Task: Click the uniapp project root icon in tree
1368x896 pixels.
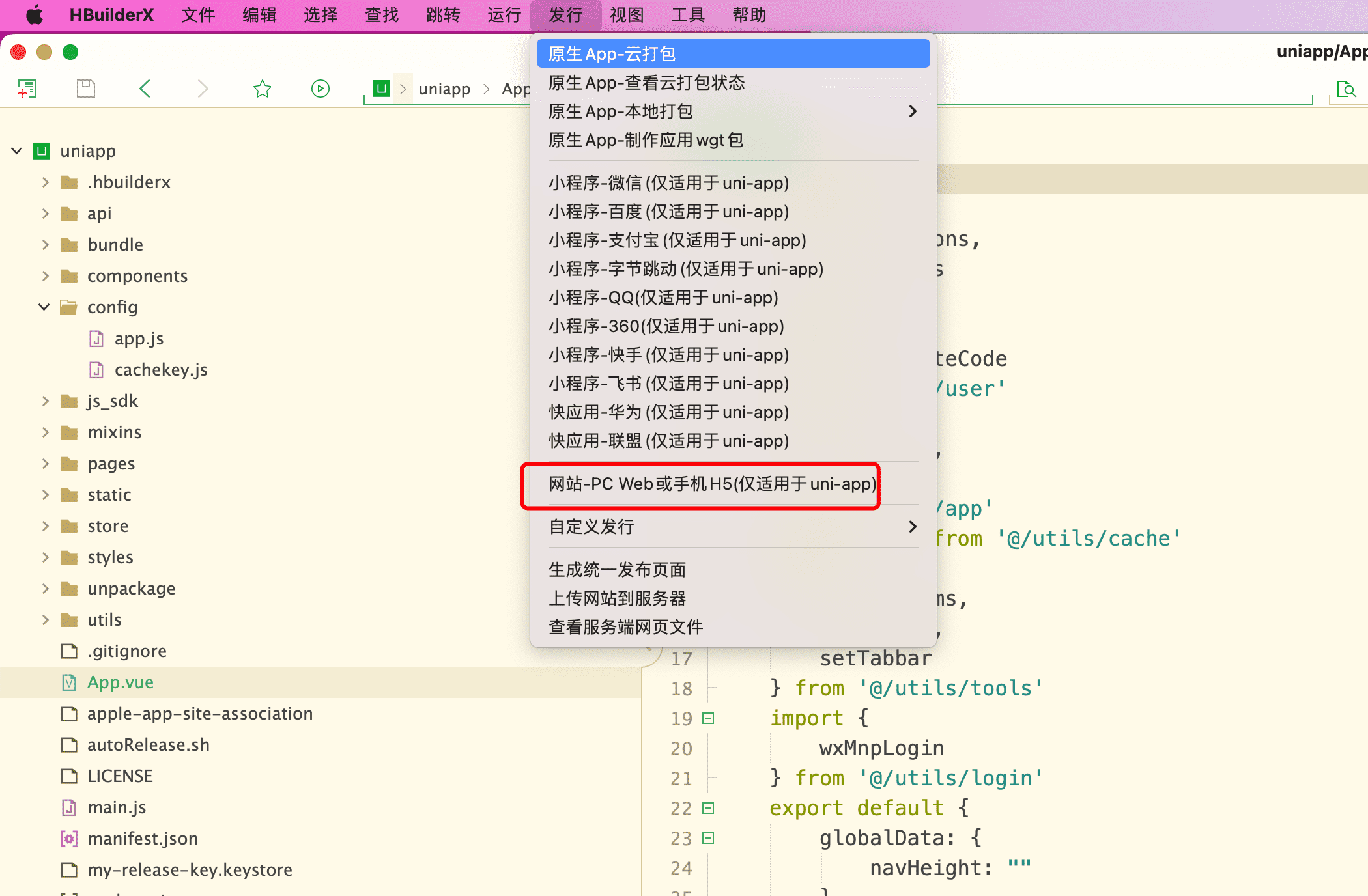Action: pos(42,151)
